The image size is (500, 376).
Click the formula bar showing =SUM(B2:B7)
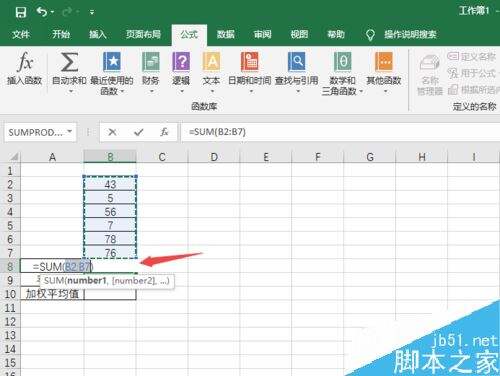click(340, 132)
